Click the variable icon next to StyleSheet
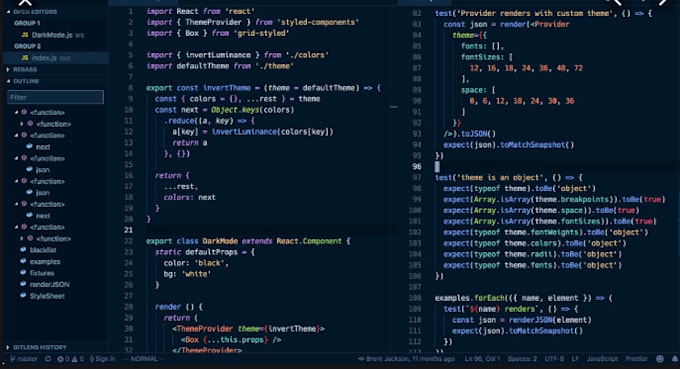This screenshot has height=369, width=680. pyautogui.click(x=23, y=296)
